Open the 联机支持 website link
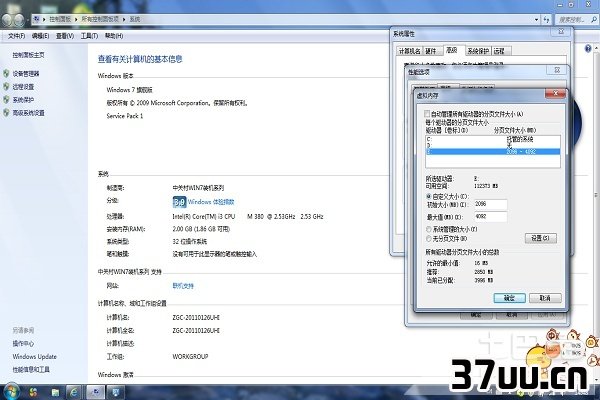 [x=183, y=286]
